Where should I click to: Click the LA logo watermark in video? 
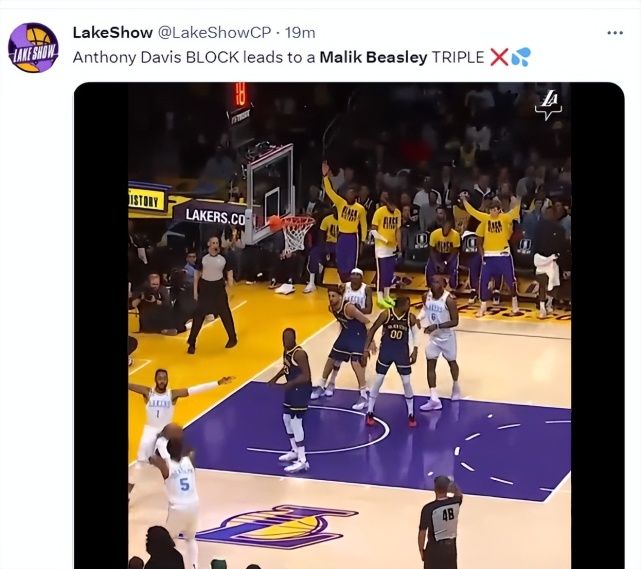[x=548, y=105]
